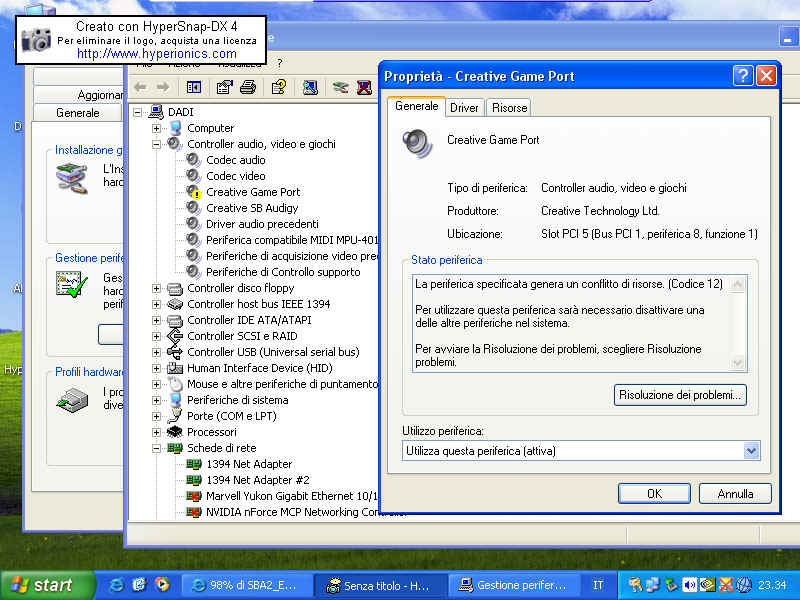Screen dimensions: 800x600
Task: Expand Controller IDE ATA/ATAPI node
Action: tap(157, 320)
